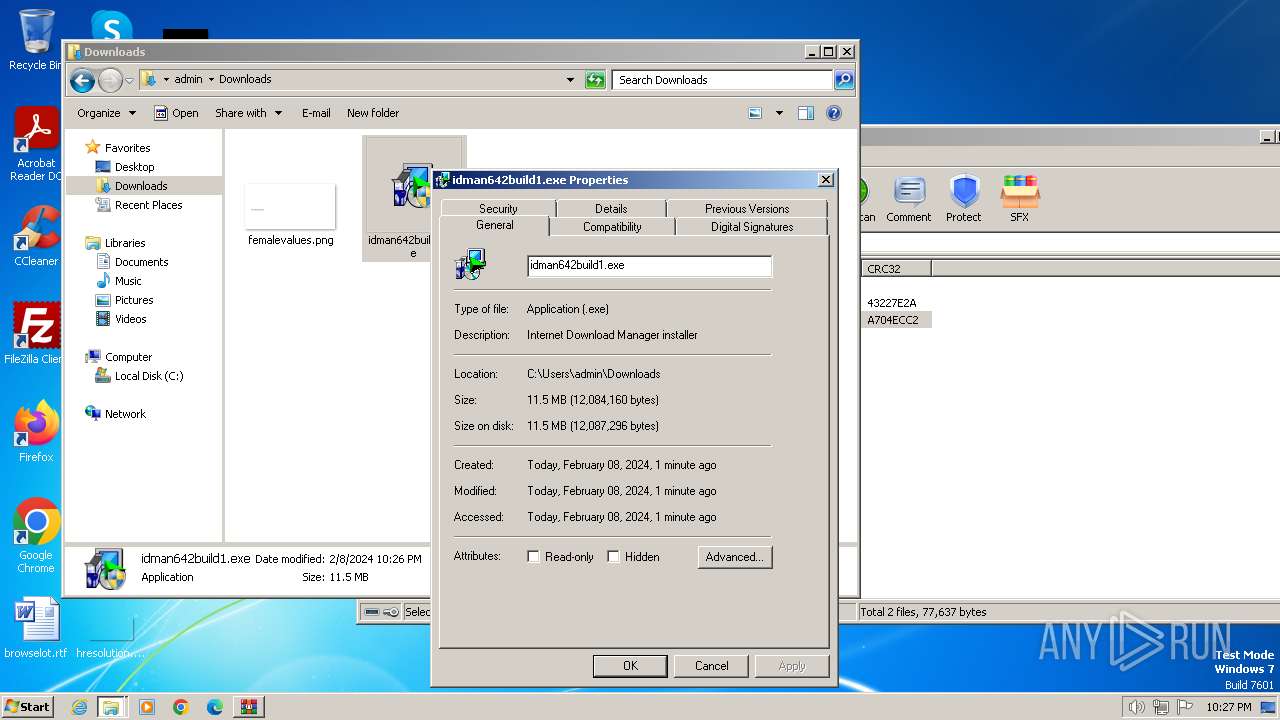Select Favorites in navigation pane
1280x720 pixels.
[x=127, y=148]
